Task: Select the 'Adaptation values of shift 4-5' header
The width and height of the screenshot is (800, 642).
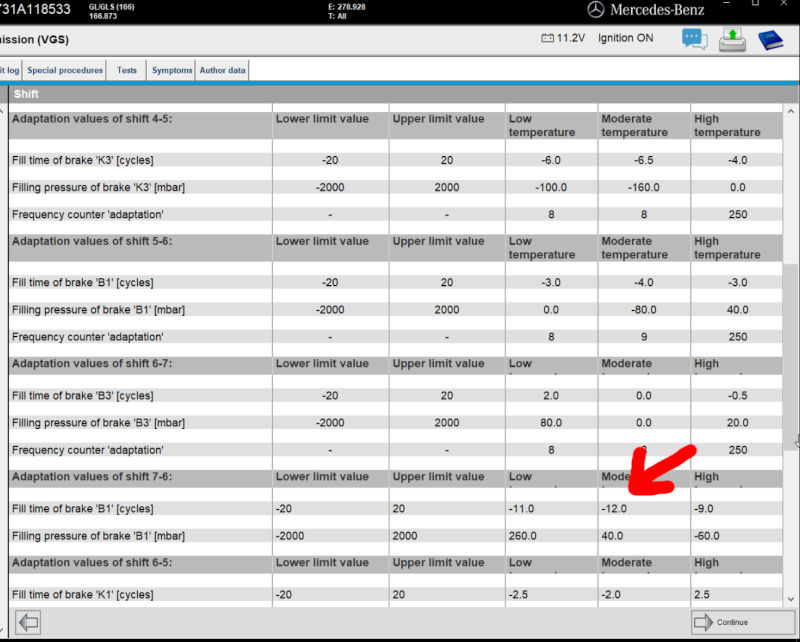Action: pyautogui.click(x=92, y=119)
